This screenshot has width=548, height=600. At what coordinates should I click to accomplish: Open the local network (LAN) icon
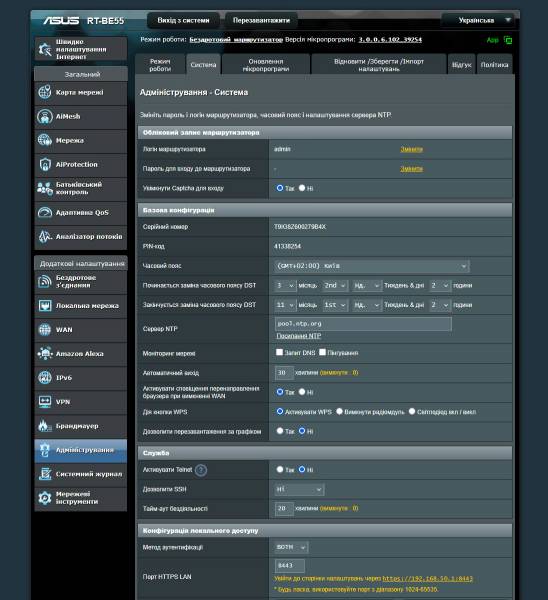tap(45, 306)
